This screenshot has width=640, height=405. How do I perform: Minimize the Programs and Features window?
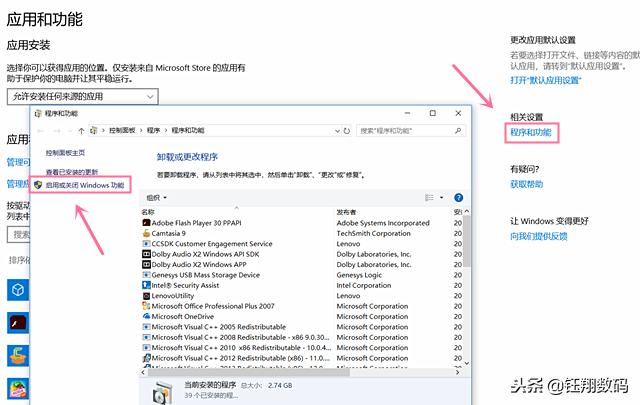click(x=407, y=113)
